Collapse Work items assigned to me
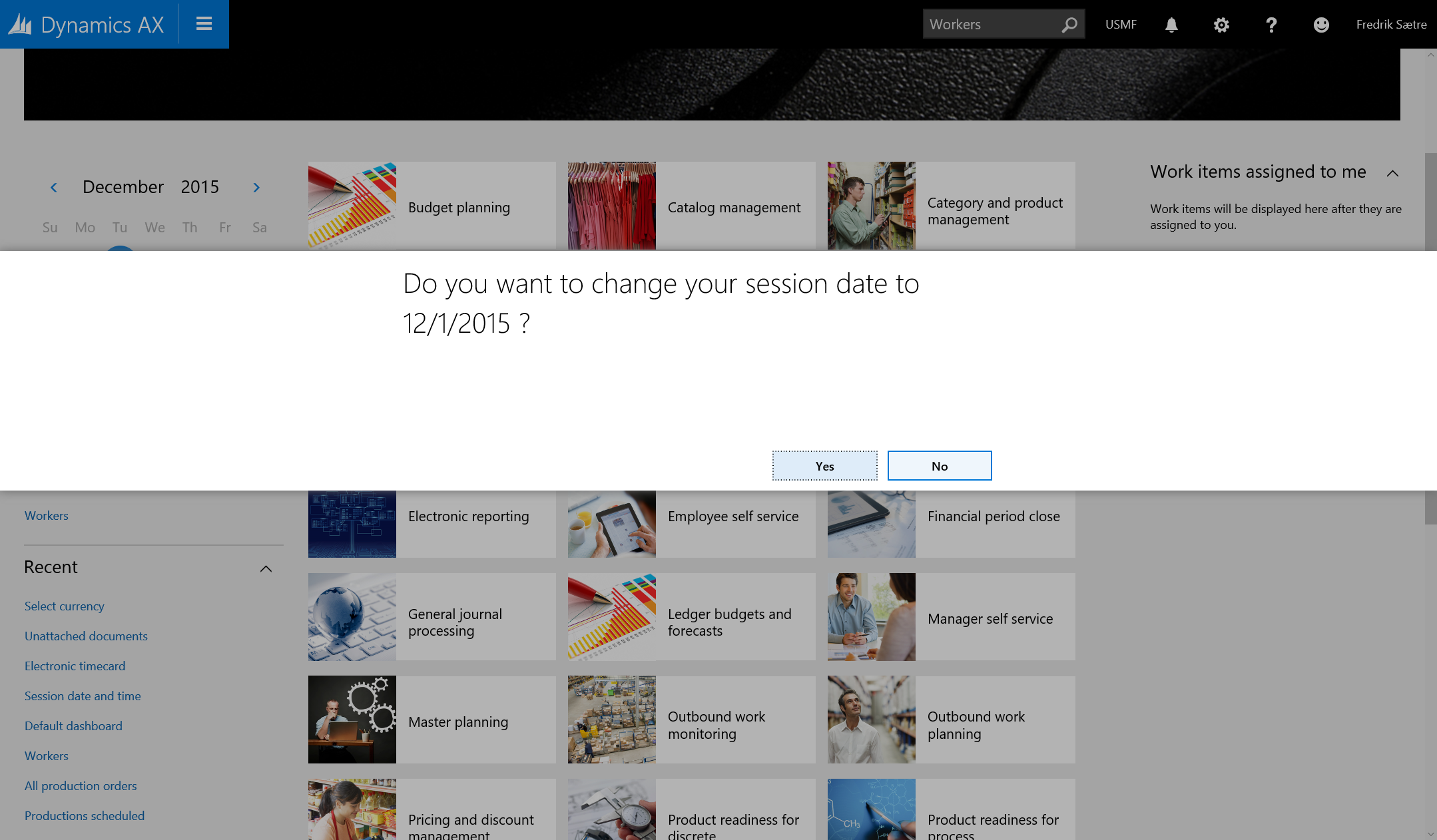The width and height of the screenshot is (1437, 840). point(1392,173)
